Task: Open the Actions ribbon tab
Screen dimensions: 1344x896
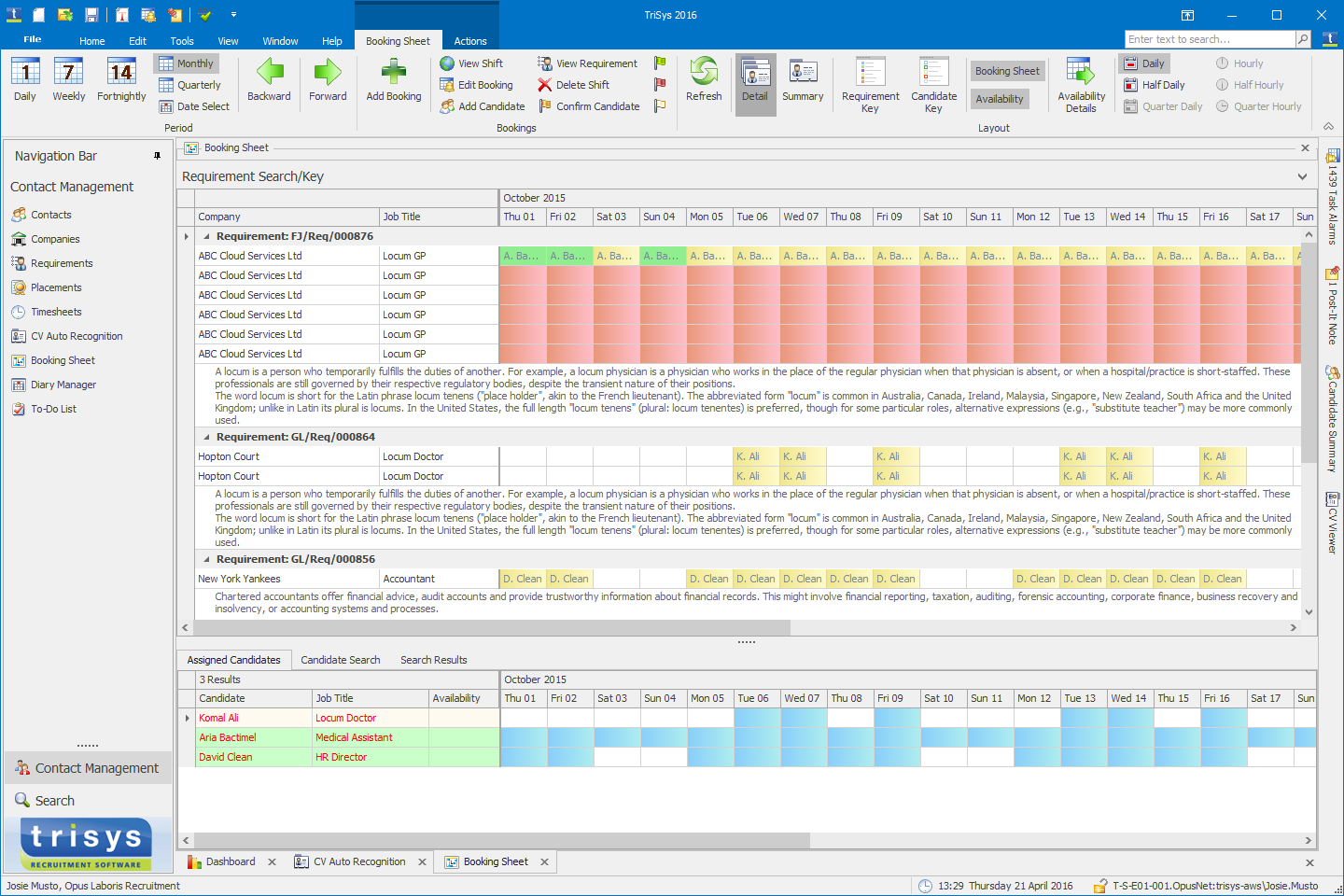Action: (x=470, y=41)
